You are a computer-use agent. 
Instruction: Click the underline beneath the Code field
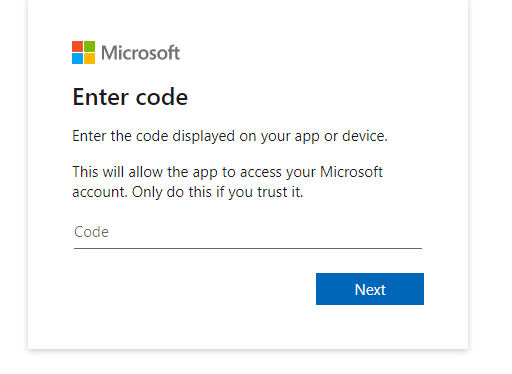(x=248, y=248)
